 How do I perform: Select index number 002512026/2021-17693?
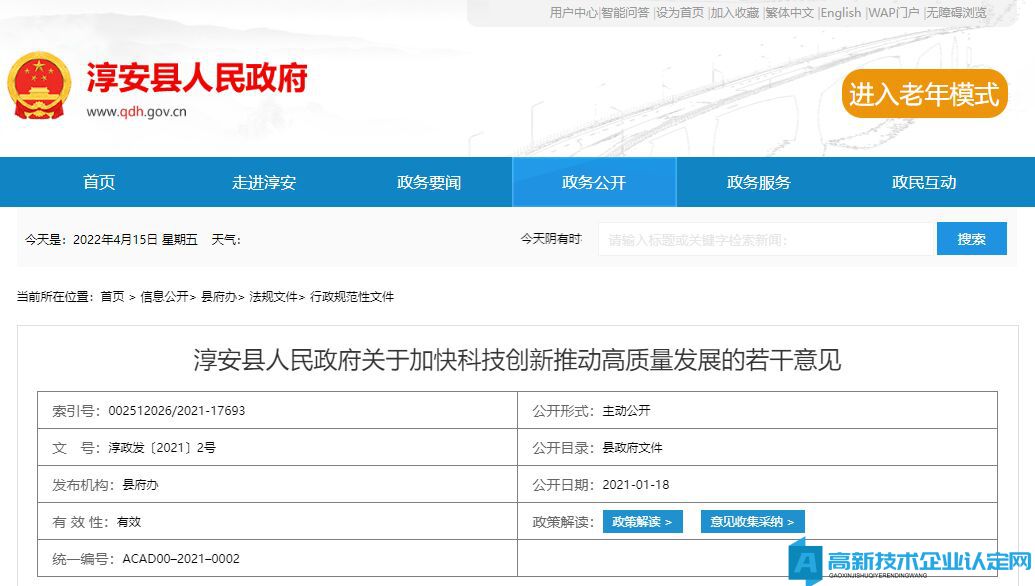coord(177,410)
